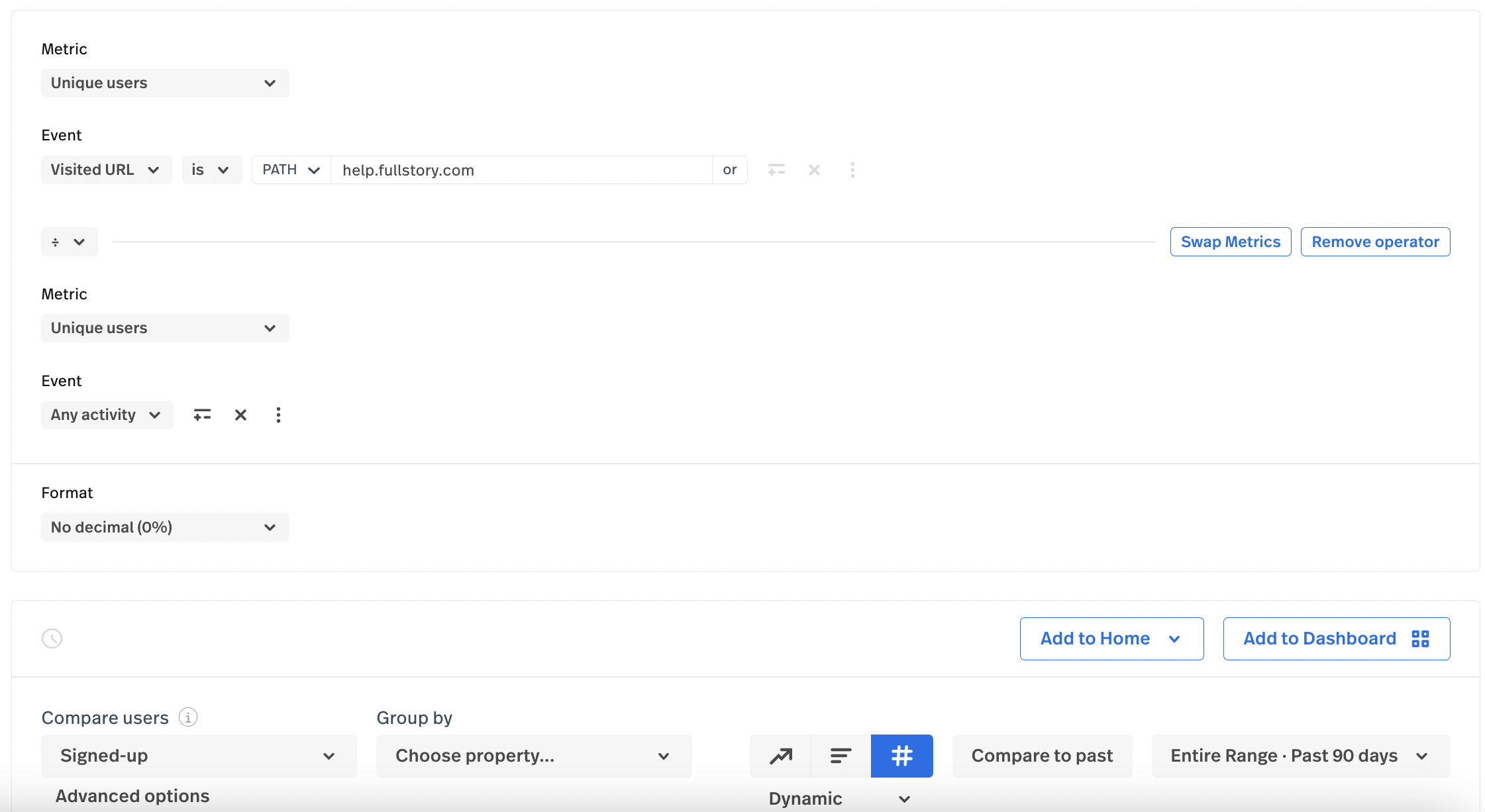
Task: Open No decimal (0%) format dropdown
Action: (x=165, y=527)
